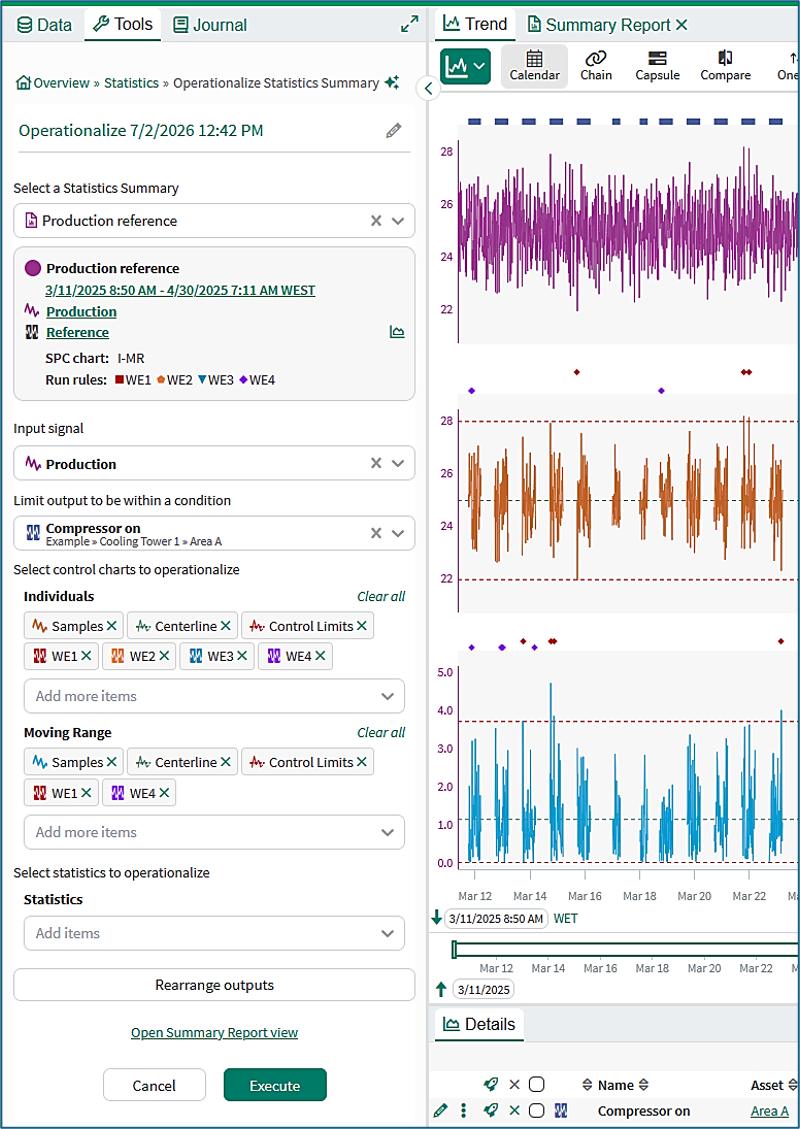Screen dimensions: 800x1129
Task: Switch to Capsule view in toolbar
Action: [657, 66]
